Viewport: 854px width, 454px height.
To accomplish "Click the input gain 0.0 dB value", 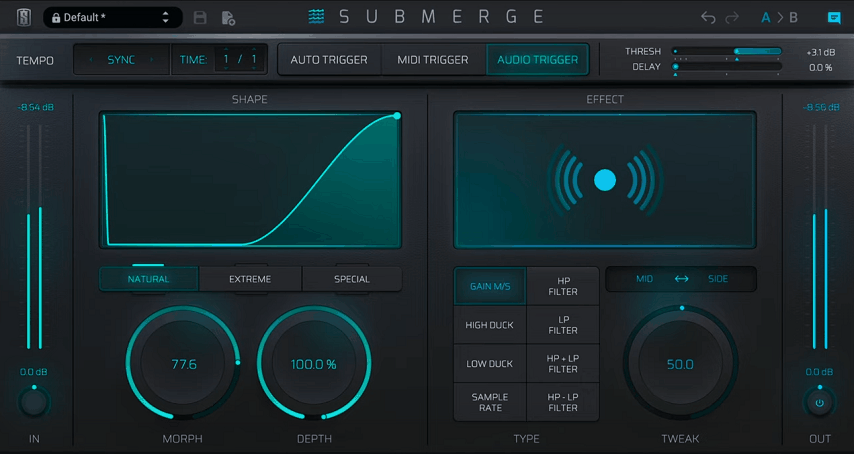I will 34,372.
